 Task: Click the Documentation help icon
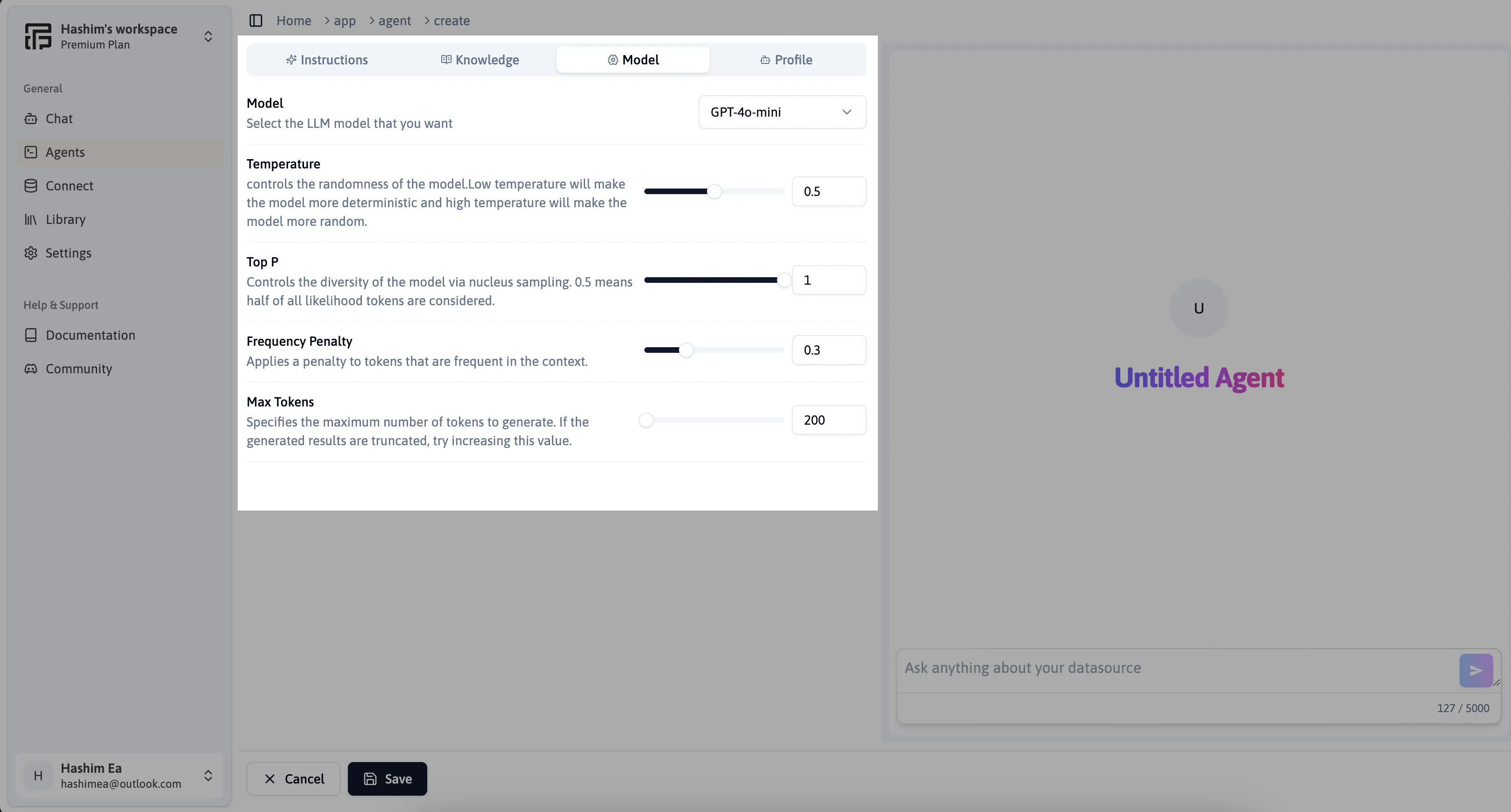(31, 335)
